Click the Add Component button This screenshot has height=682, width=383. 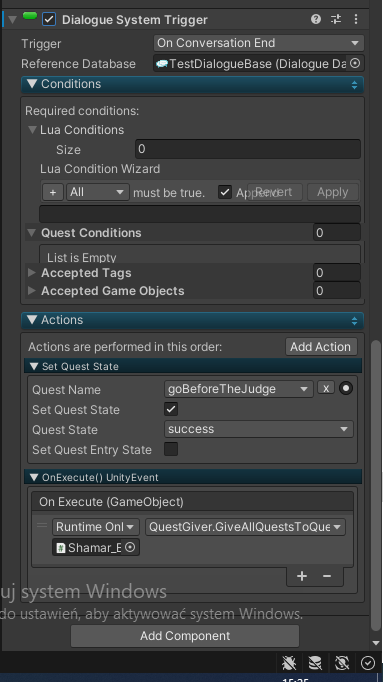[185, 636]
